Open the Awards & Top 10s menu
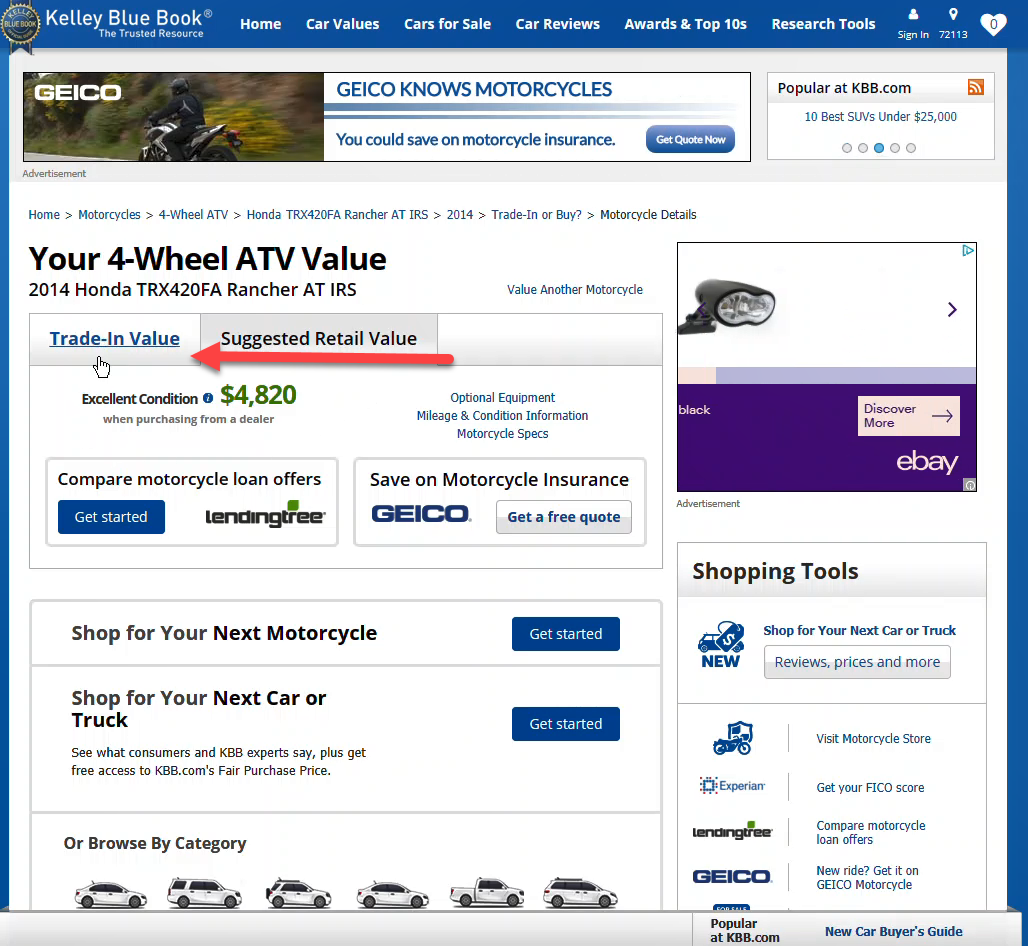1028x946 pixels. click(685, 24)
